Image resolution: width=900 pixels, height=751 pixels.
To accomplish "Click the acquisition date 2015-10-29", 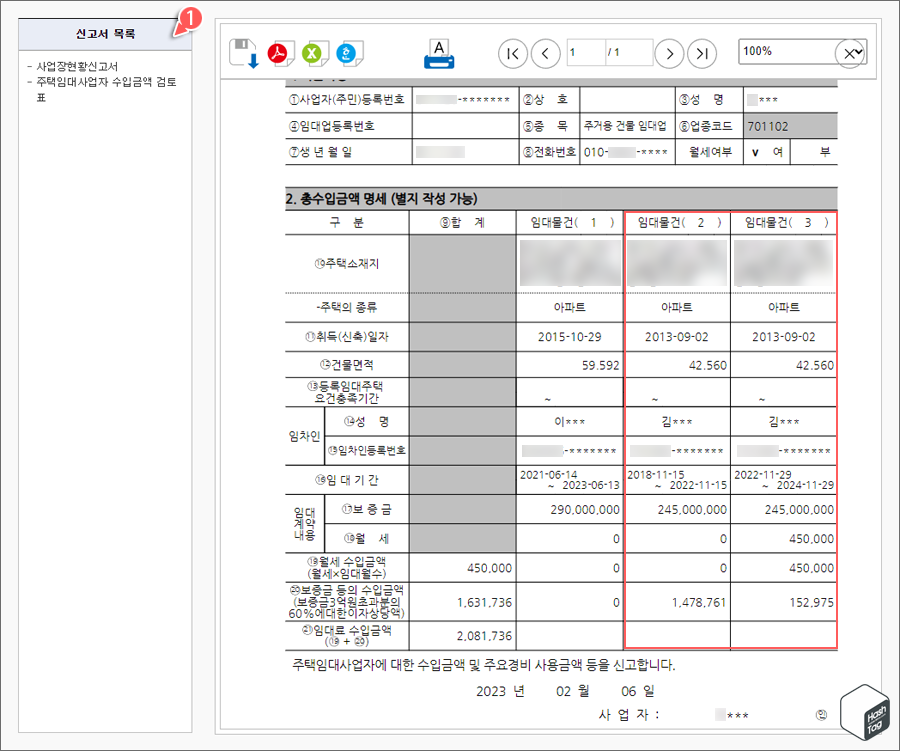I will pos(569,337).
